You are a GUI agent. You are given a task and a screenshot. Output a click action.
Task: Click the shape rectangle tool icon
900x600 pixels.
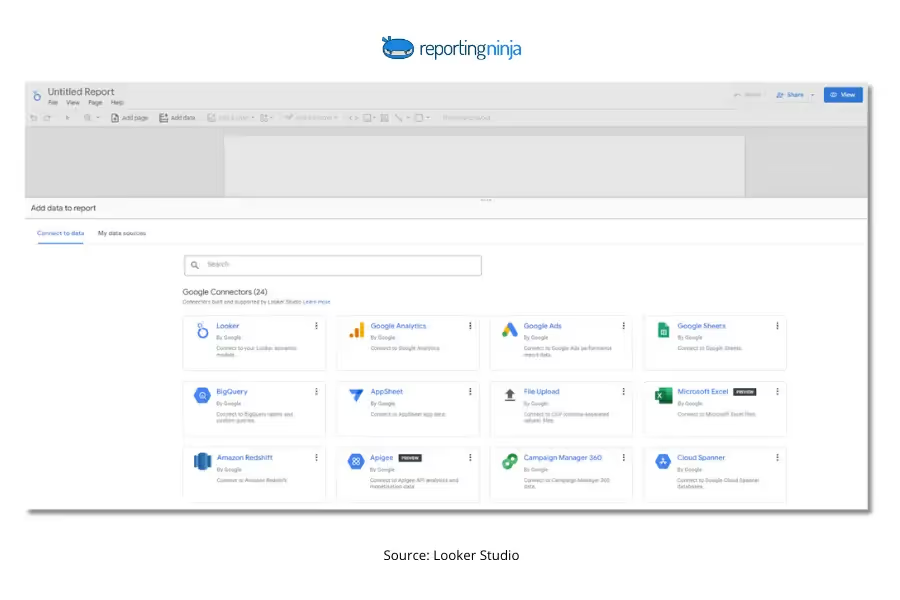coord(418,118)
